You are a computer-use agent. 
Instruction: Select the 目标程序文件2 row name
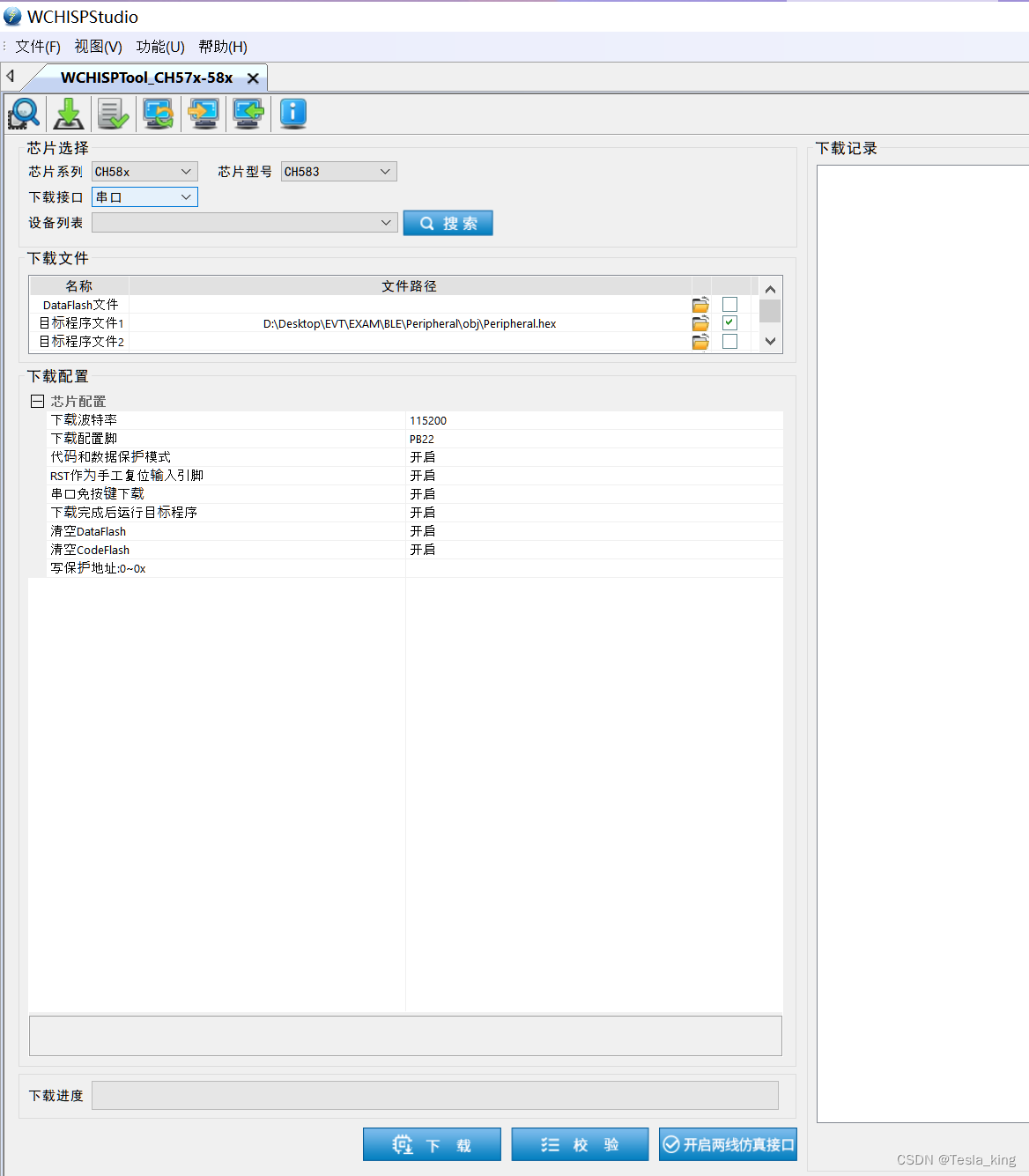81,342
